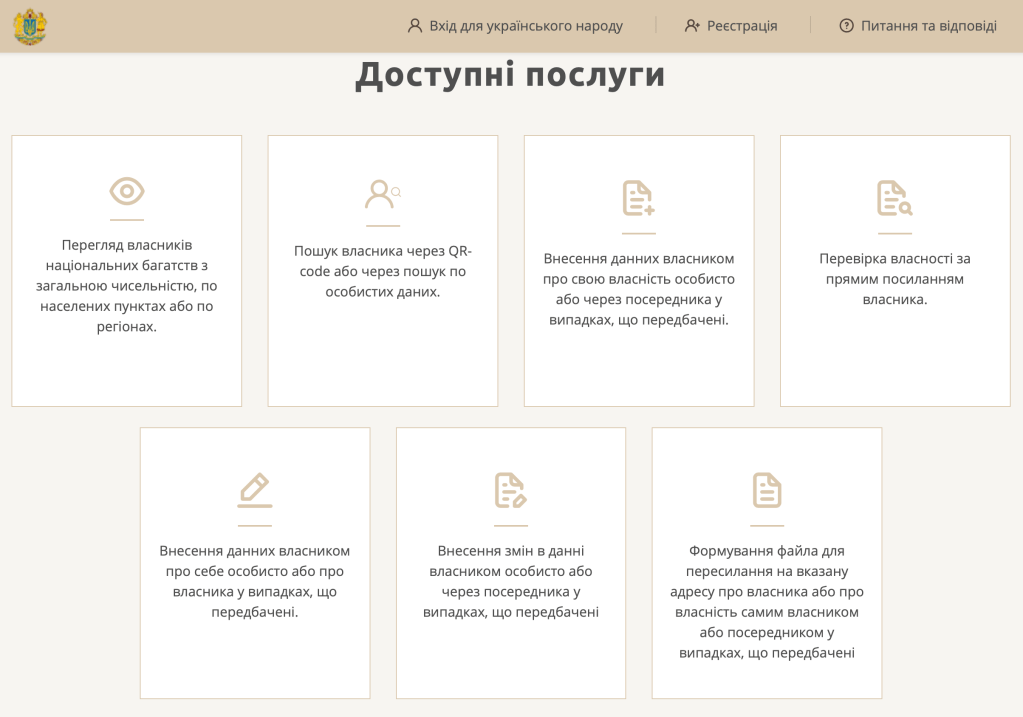Choose the Внесення змін в данні card
Screen dimensions: 1023x717
click(510, 581)
